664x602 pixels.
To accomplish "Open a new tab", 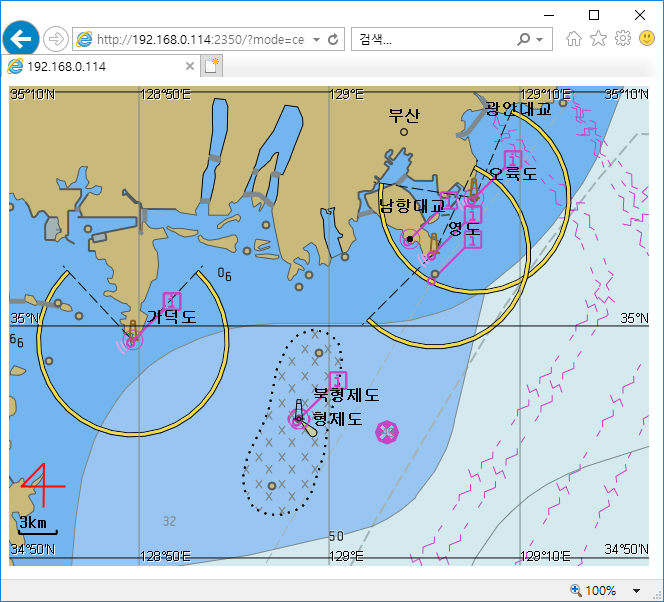I will click(212, 66).
